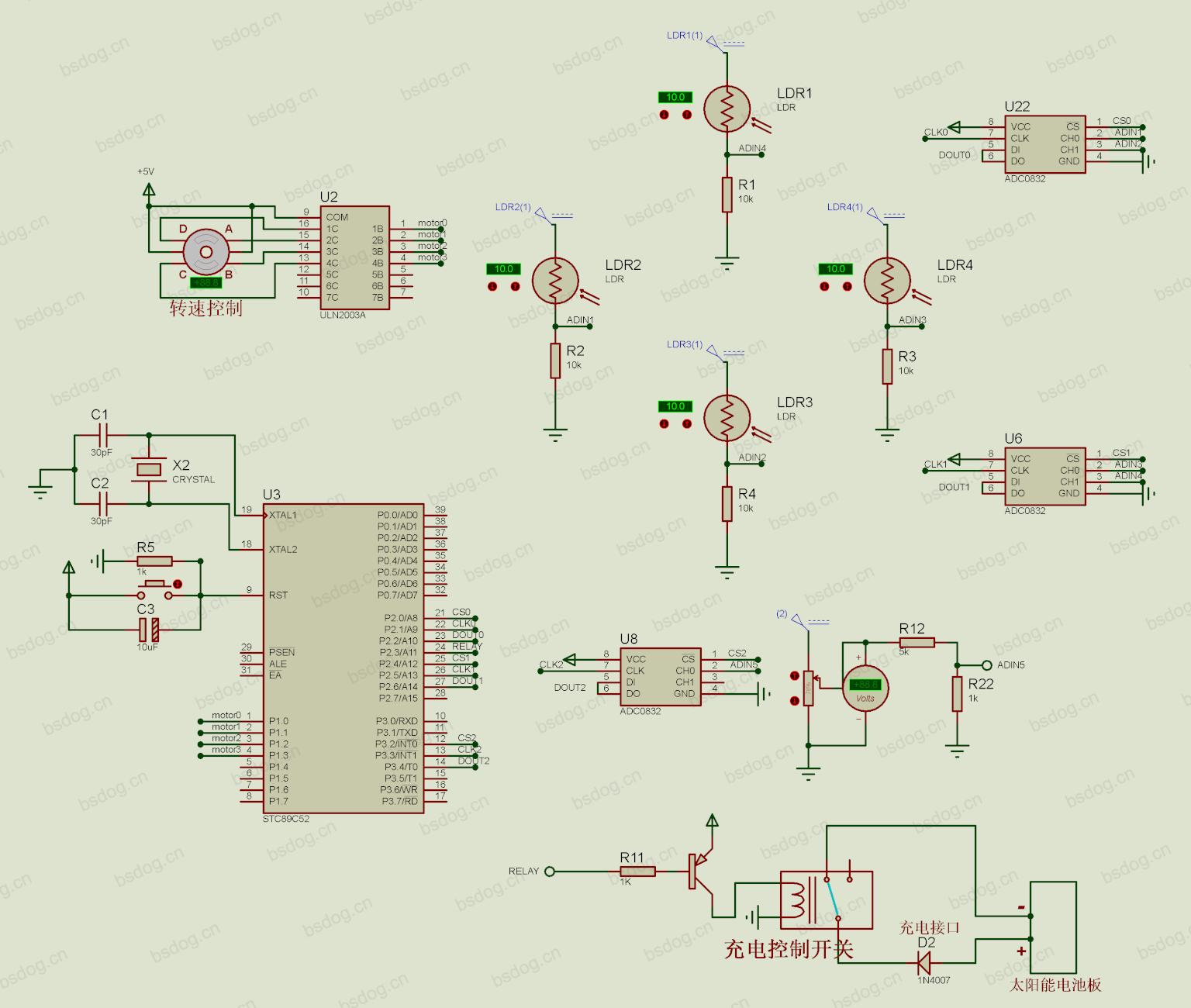Image resolution: width=1191 pixels, height=1008 pixels.
Task: Click the 充电接口 label
Action: (x=929, y=927)
